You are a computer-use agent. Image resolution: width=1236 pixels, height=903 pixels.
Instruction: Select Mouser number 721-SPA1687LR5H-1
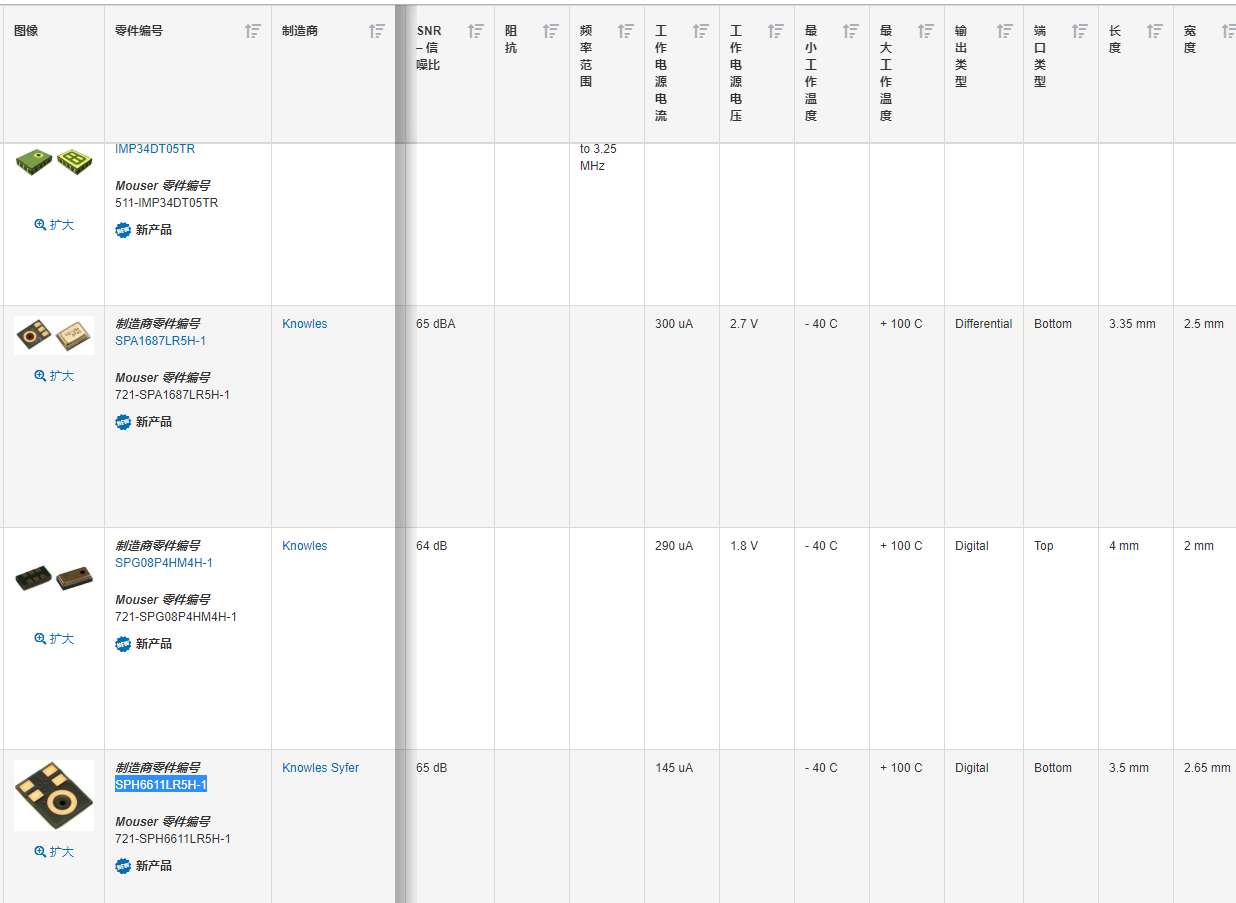coord(173,395)
